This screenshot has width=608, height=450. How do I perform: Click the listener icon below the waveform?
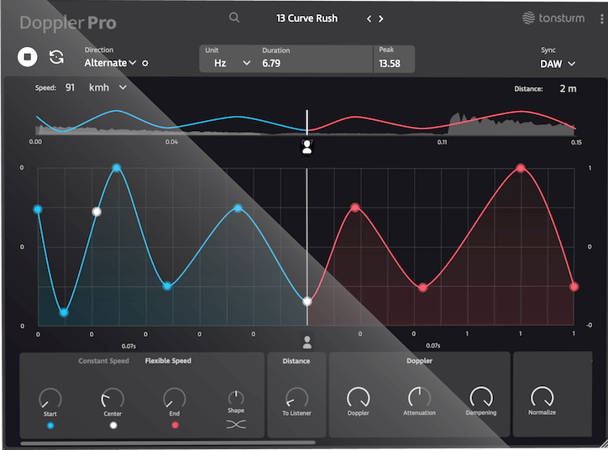(307, 147)
